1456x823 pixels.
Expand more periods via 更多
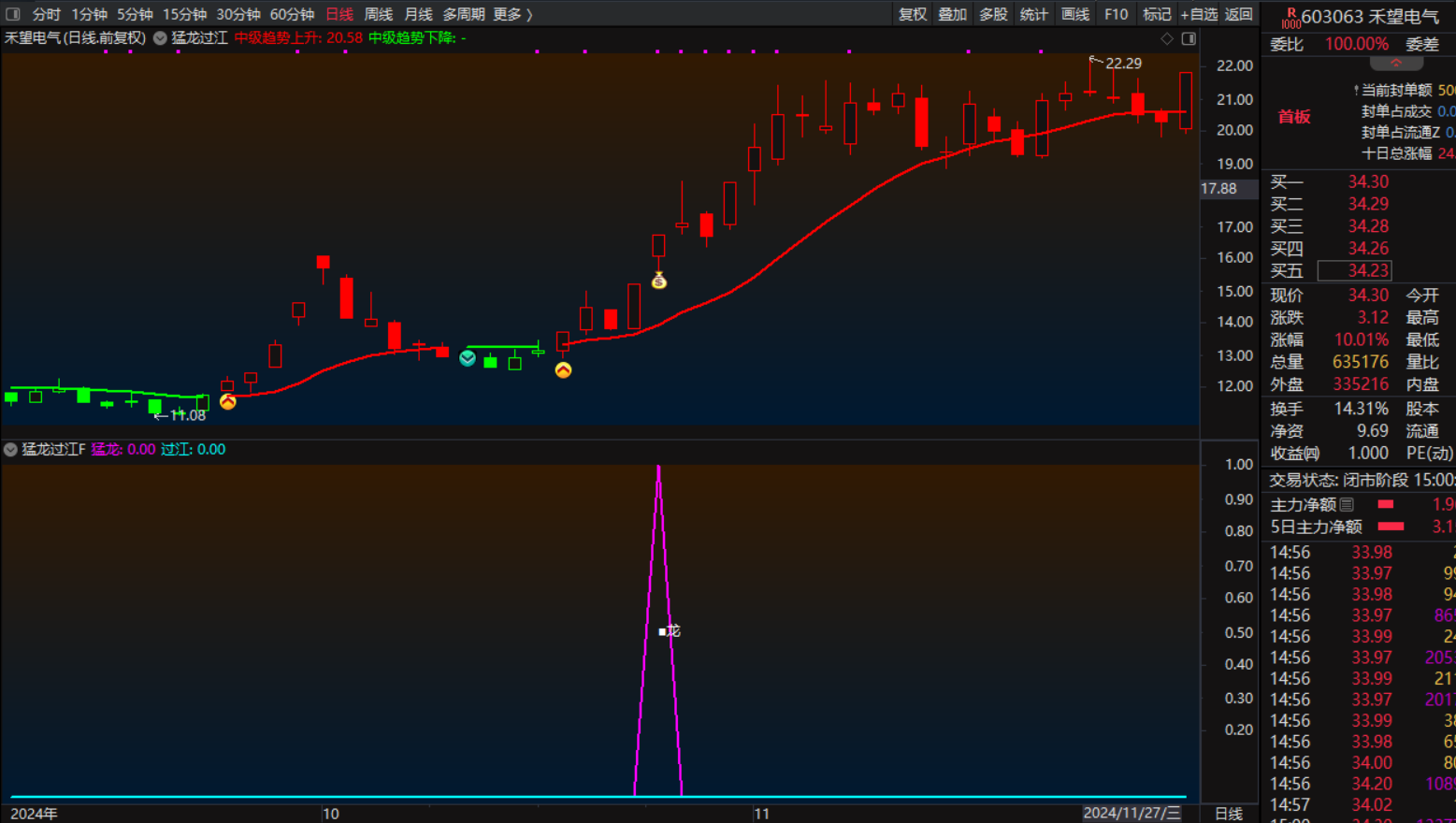512,14
